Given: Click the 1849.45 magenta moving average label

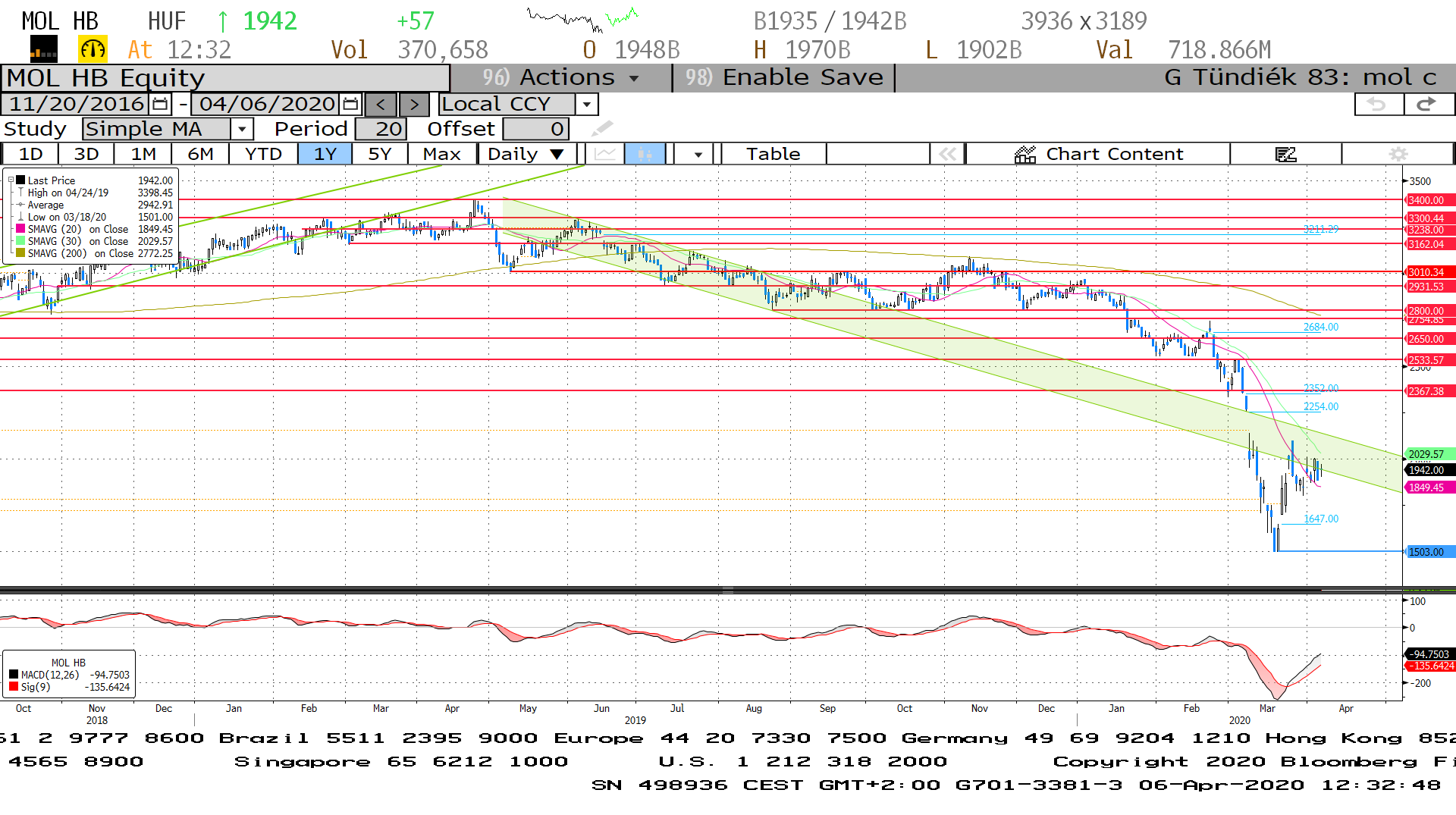Looking at the screenshot, I should (x=1430, y=487).
